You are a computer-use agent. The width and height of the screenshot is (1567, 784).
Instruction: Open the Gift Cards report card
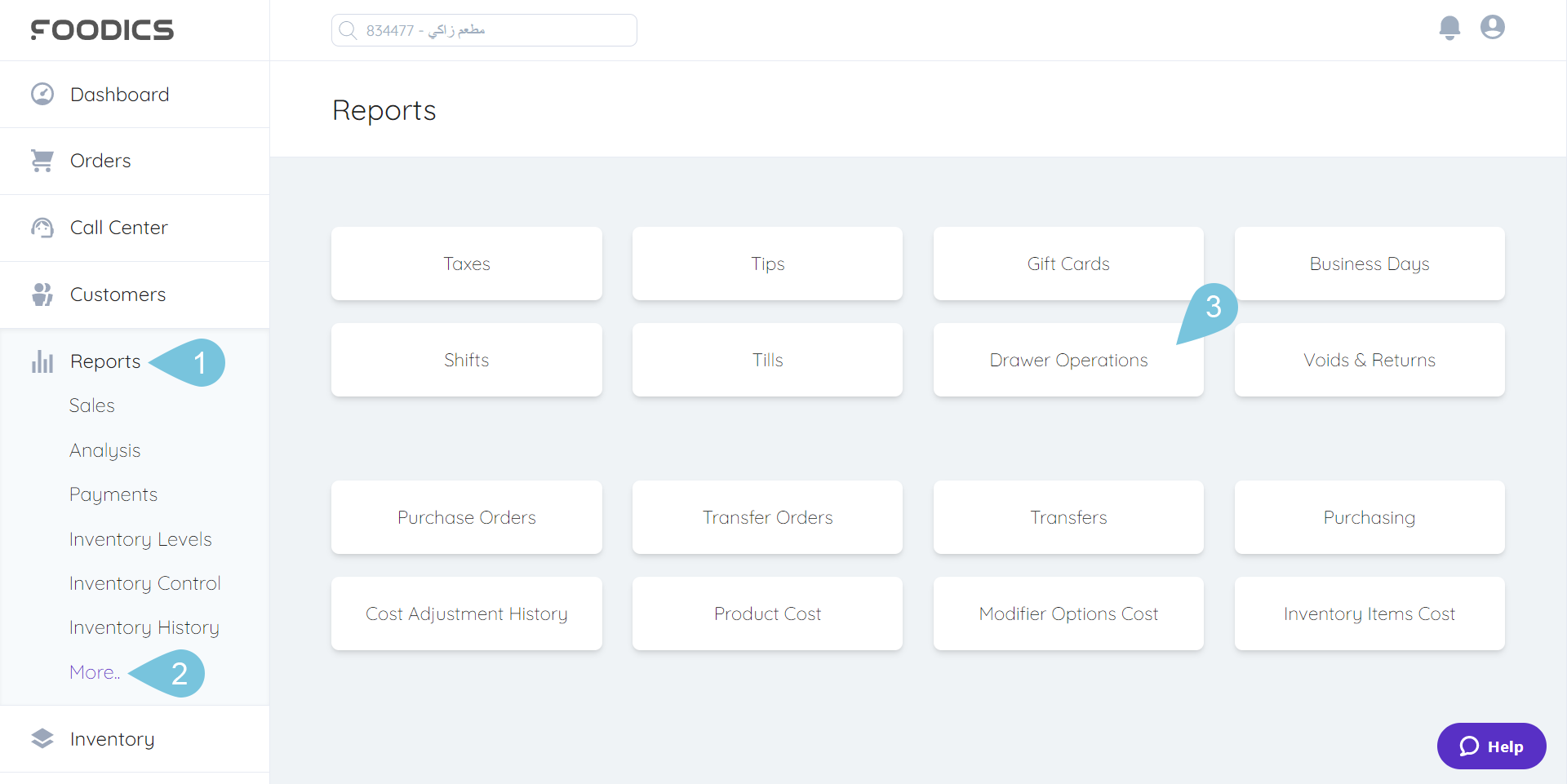tap(1068, 263)
